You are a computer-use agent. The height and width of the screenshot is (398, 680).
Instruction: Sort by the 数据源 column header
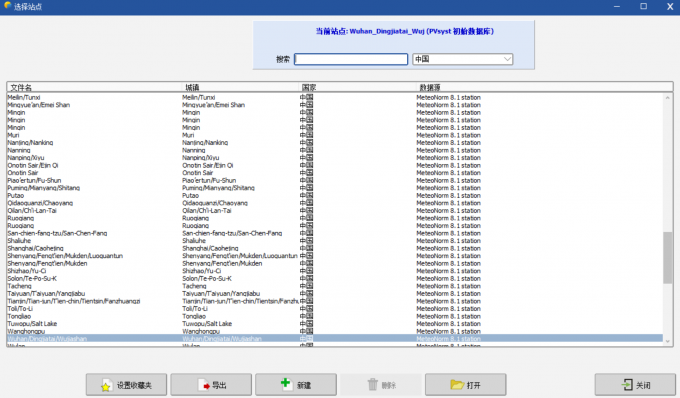(544, 87)
